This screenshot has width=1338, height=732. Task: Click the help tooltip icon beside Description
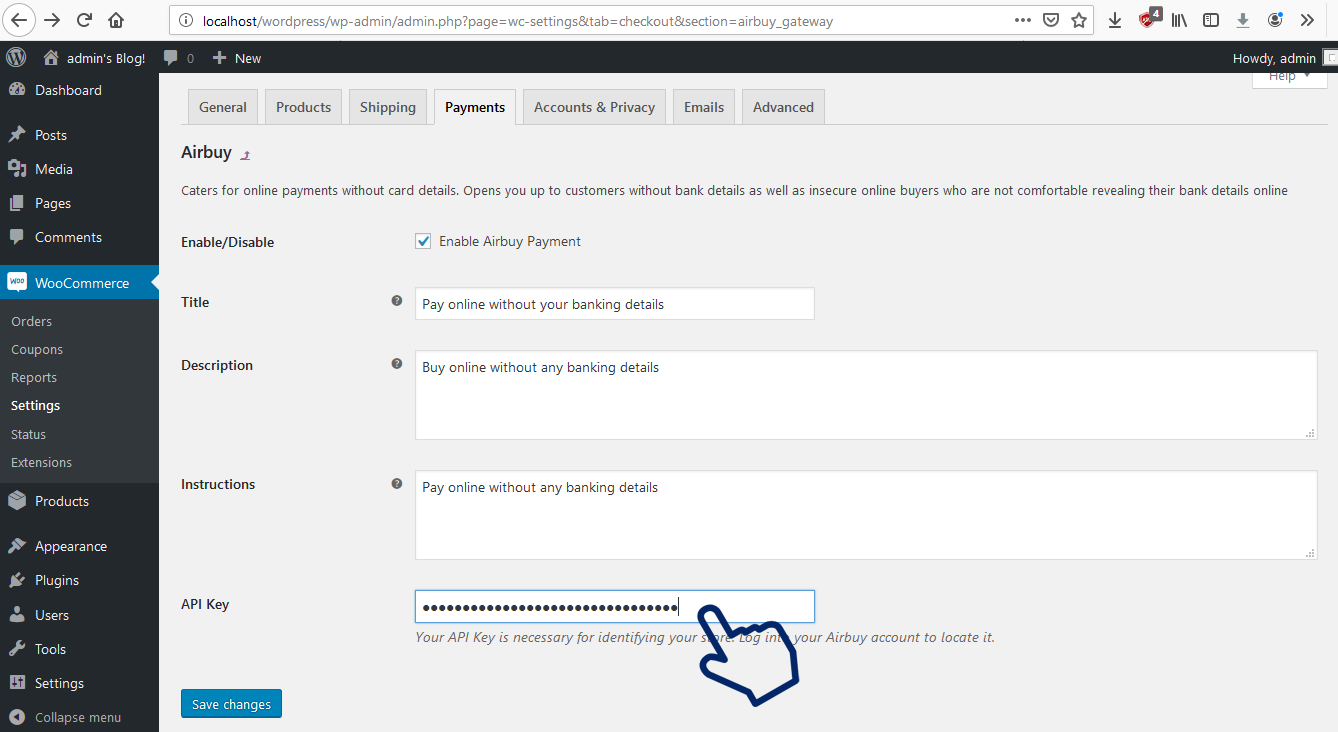point(397,364)
